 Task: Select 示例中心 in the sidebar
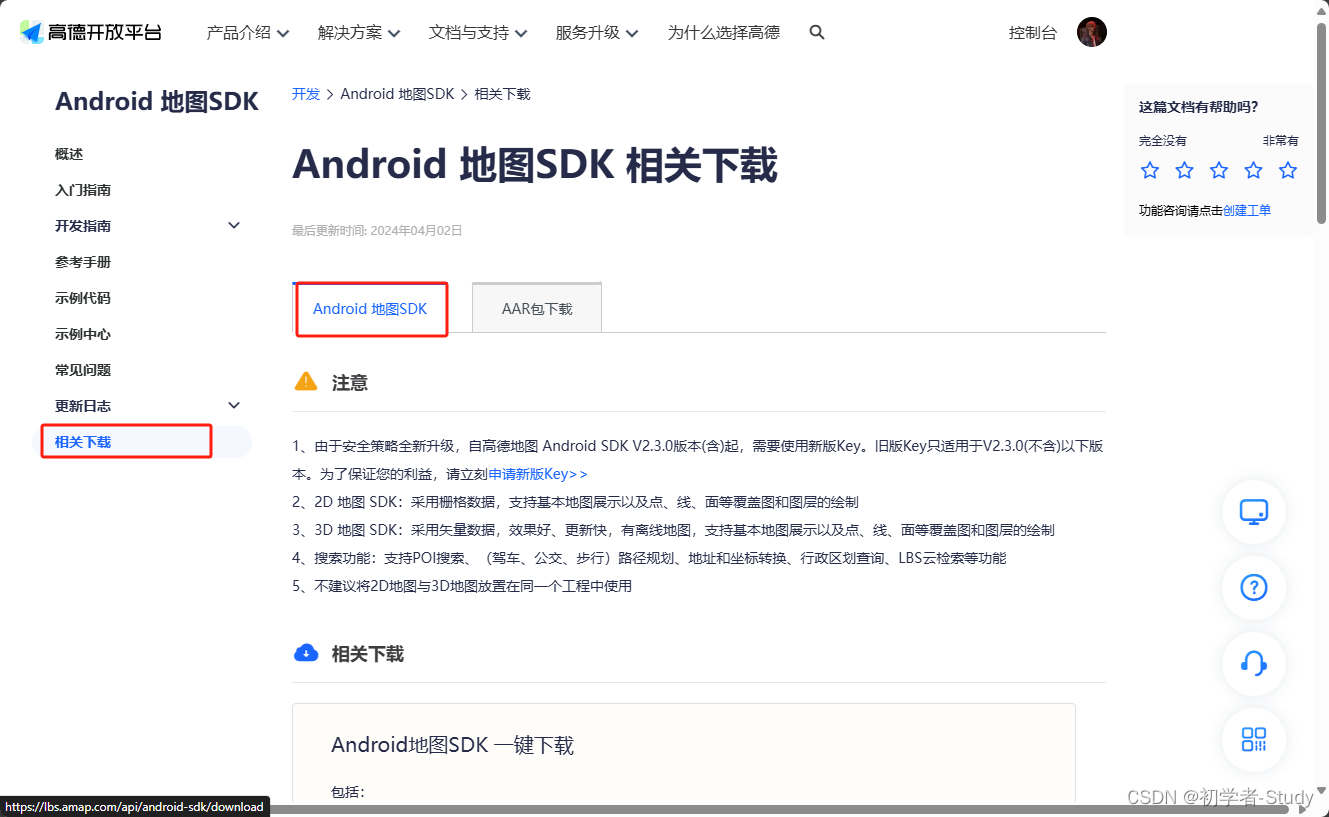[x=83, y=334]
